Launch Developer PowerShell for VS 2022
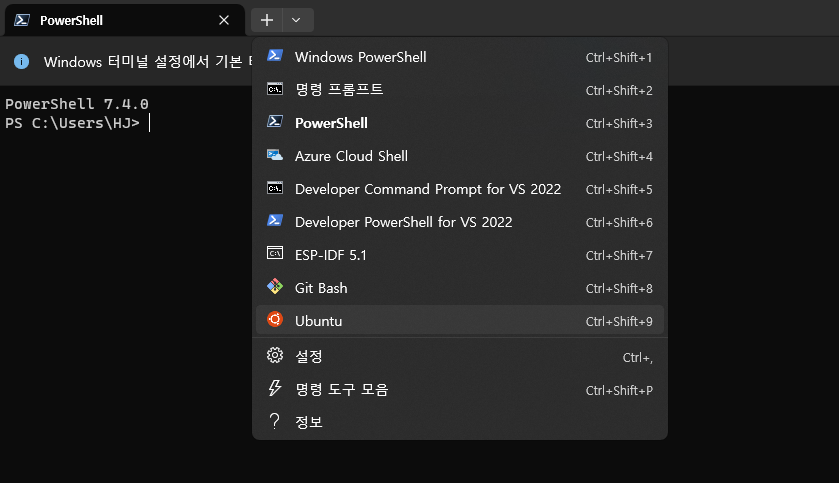Image resolution: width=839 pixels, height=483 pixels. 460,221
